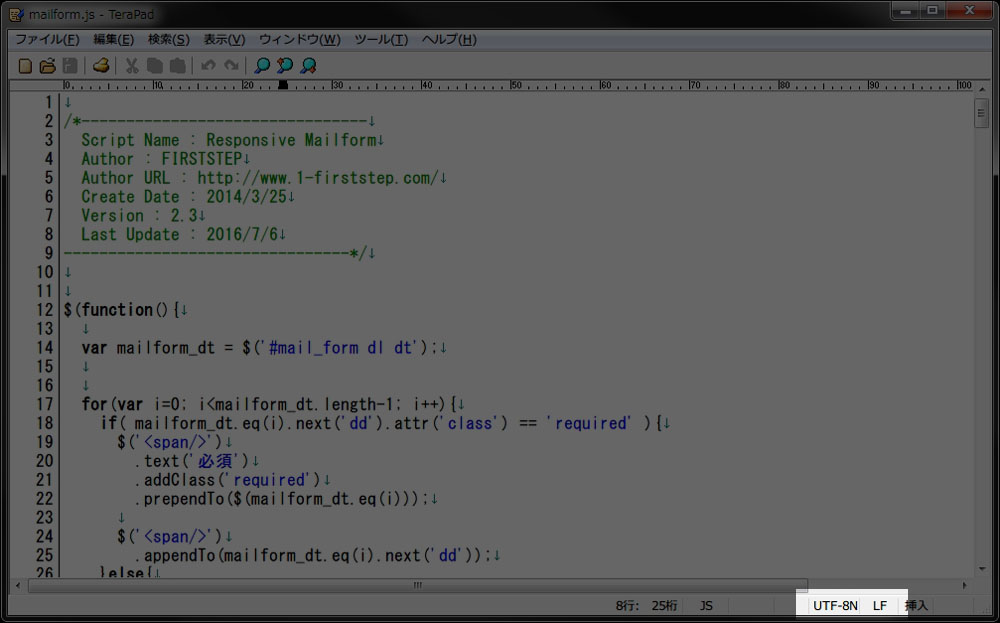Open the ヘルプ(H) menu

(x=448, y=40)
